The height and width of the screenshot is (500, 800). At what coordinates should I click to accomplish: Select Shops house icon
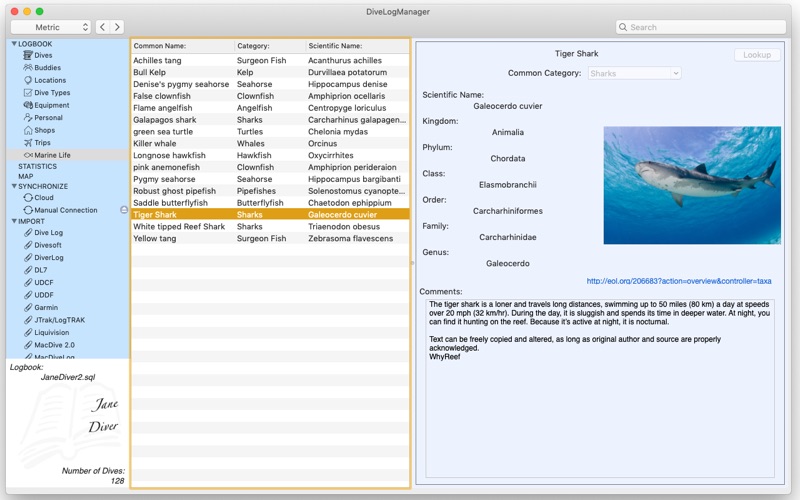point(28,130)
